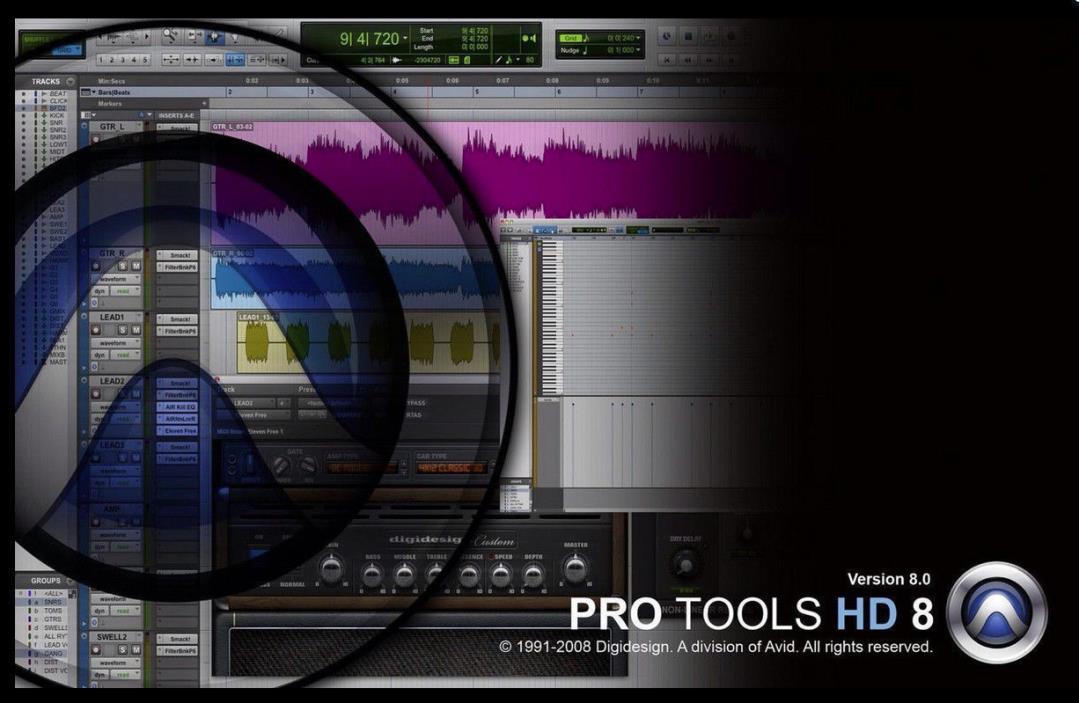Screen dimensions: 1079x703
Task: Click the transport Rewind button
Action: pos(687,60)
